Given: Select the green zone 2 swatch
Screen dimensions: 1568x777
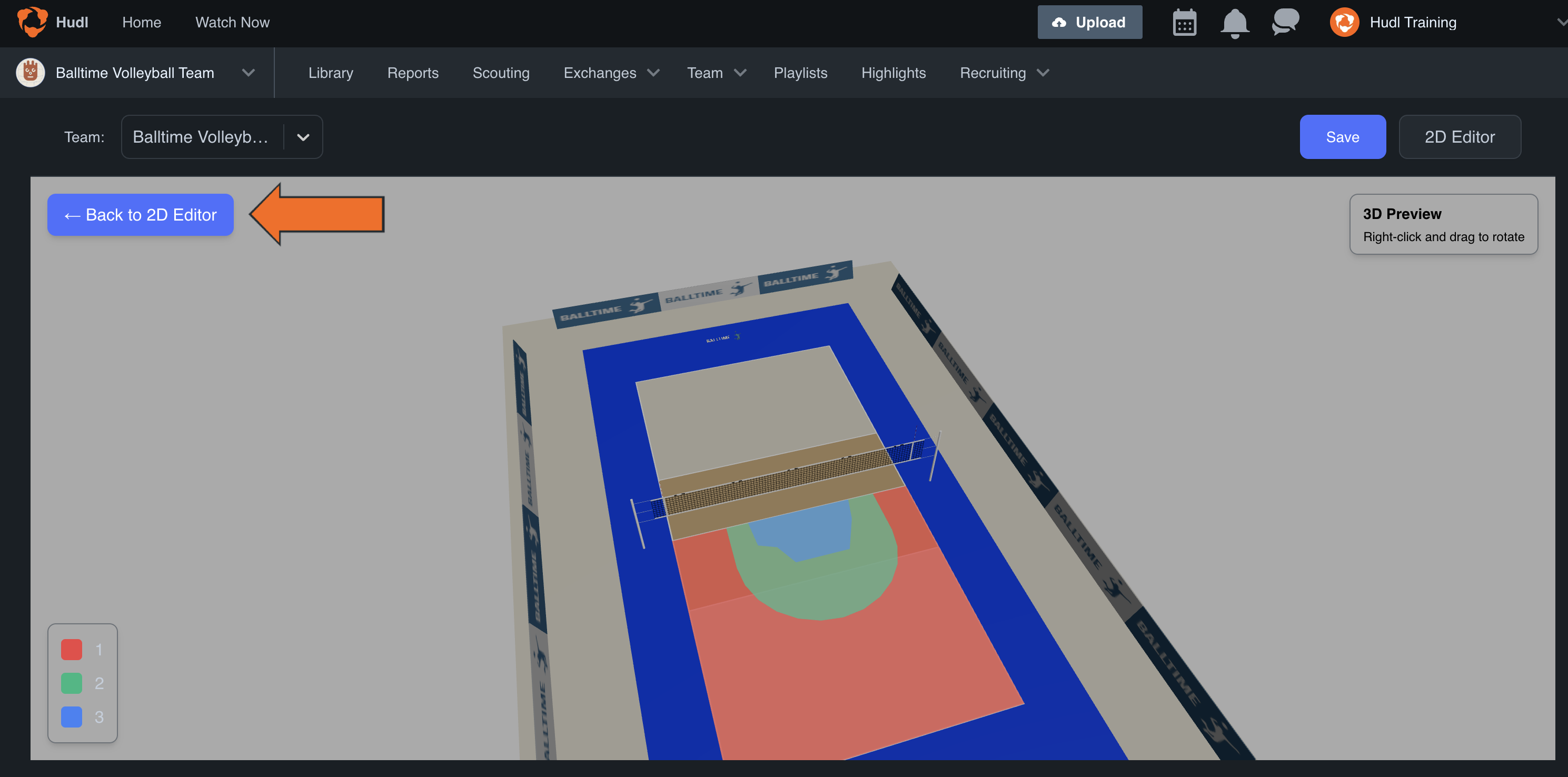Looking at the screenshot, I should click(71, 683).
